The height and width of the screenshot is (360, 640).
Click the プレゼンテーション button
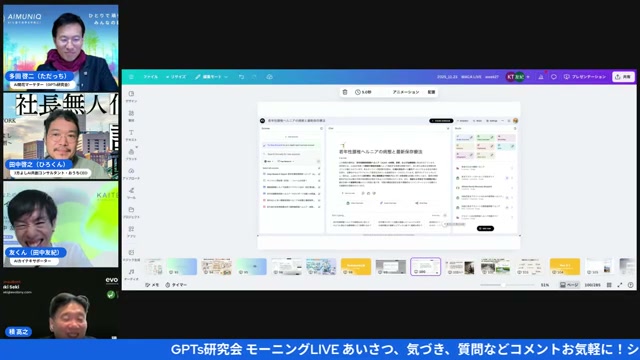pos(584,77)
